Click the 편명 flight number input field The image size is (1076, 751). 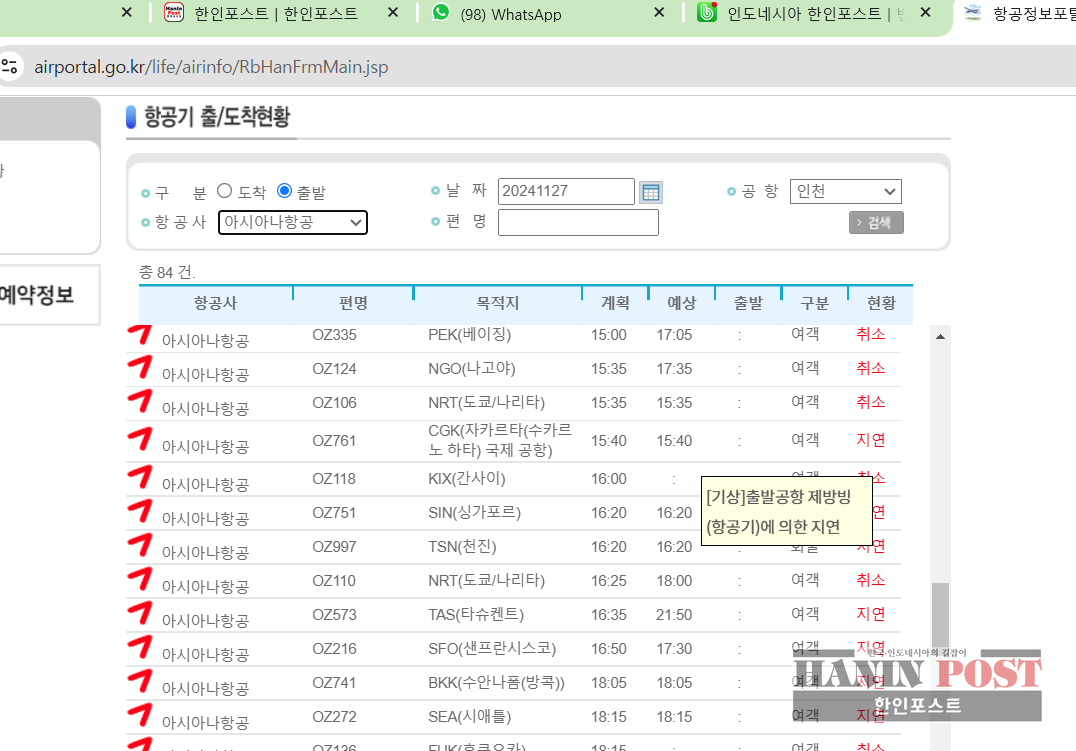pyautogui.click(x=578, y=222)
